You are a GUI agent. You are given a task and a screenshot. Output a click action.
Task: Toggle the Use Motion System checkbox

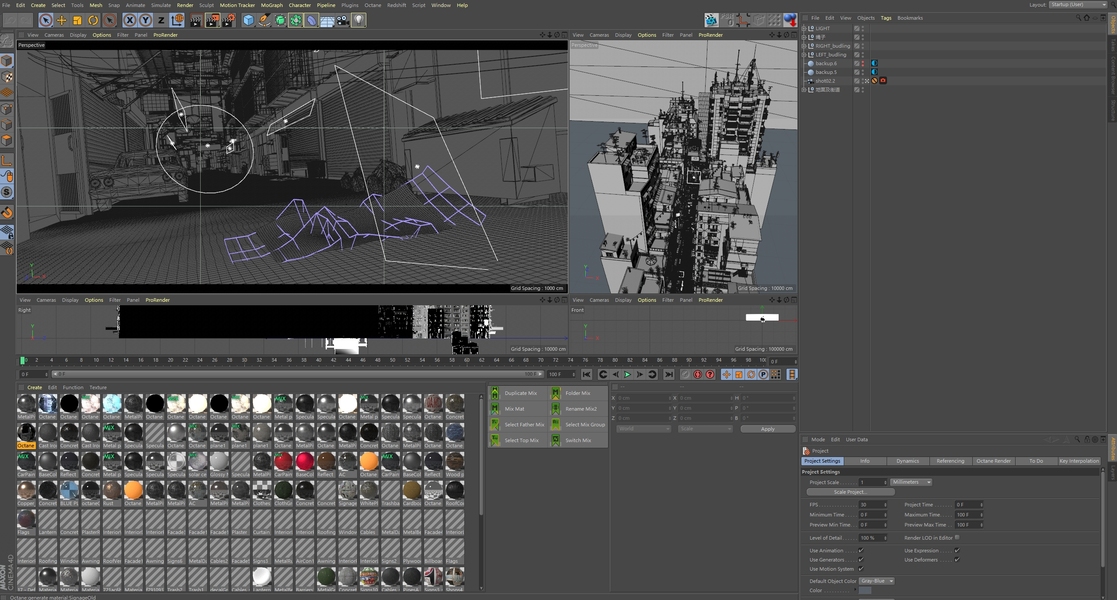click(861, 569)
